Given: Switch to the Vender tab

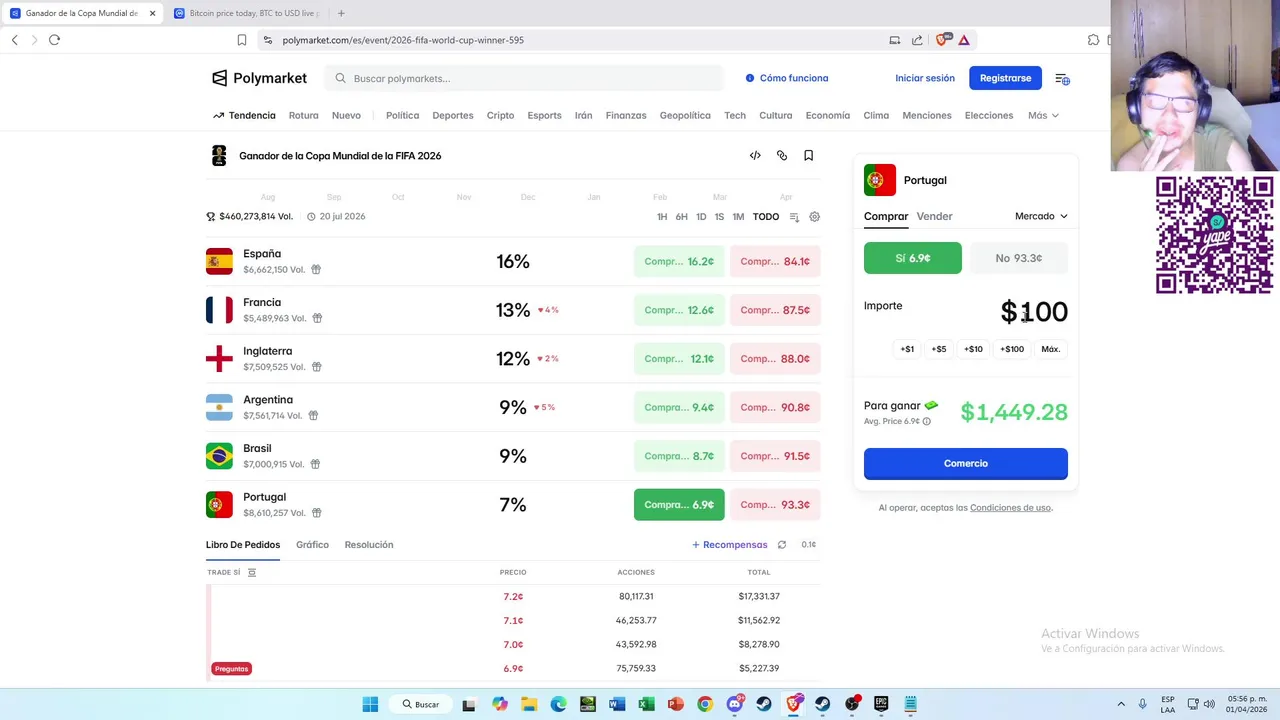Looking at the screenshot, I should point(934,216).
